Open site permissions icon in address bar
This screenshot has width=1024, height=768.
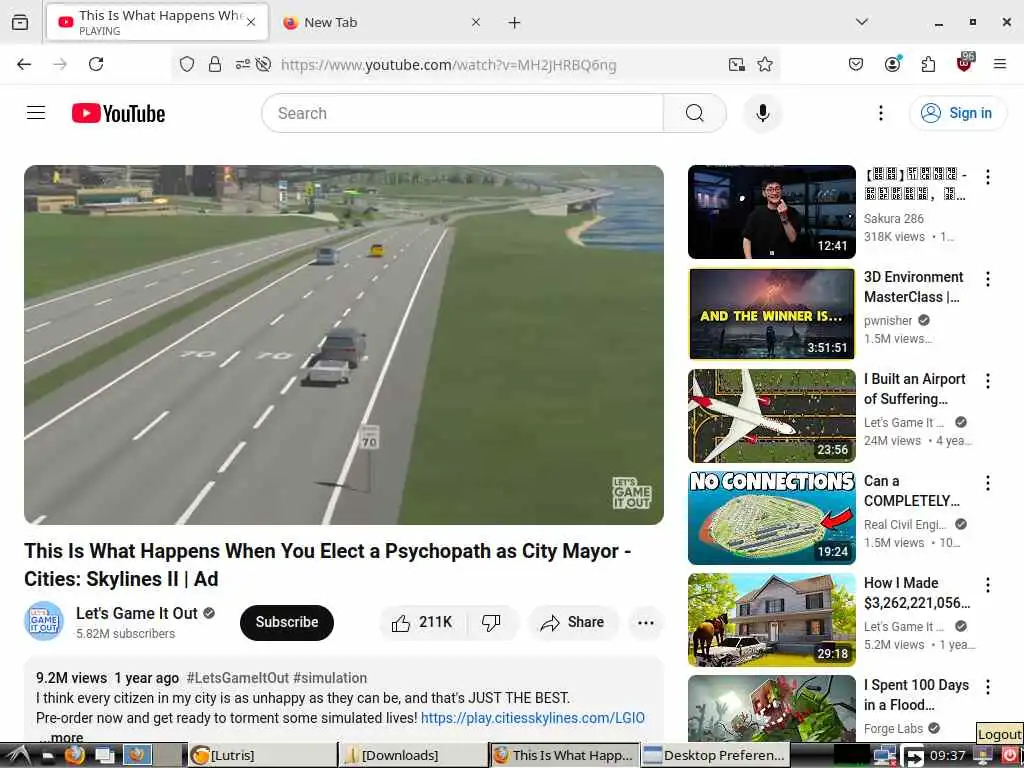click(243, 64)
